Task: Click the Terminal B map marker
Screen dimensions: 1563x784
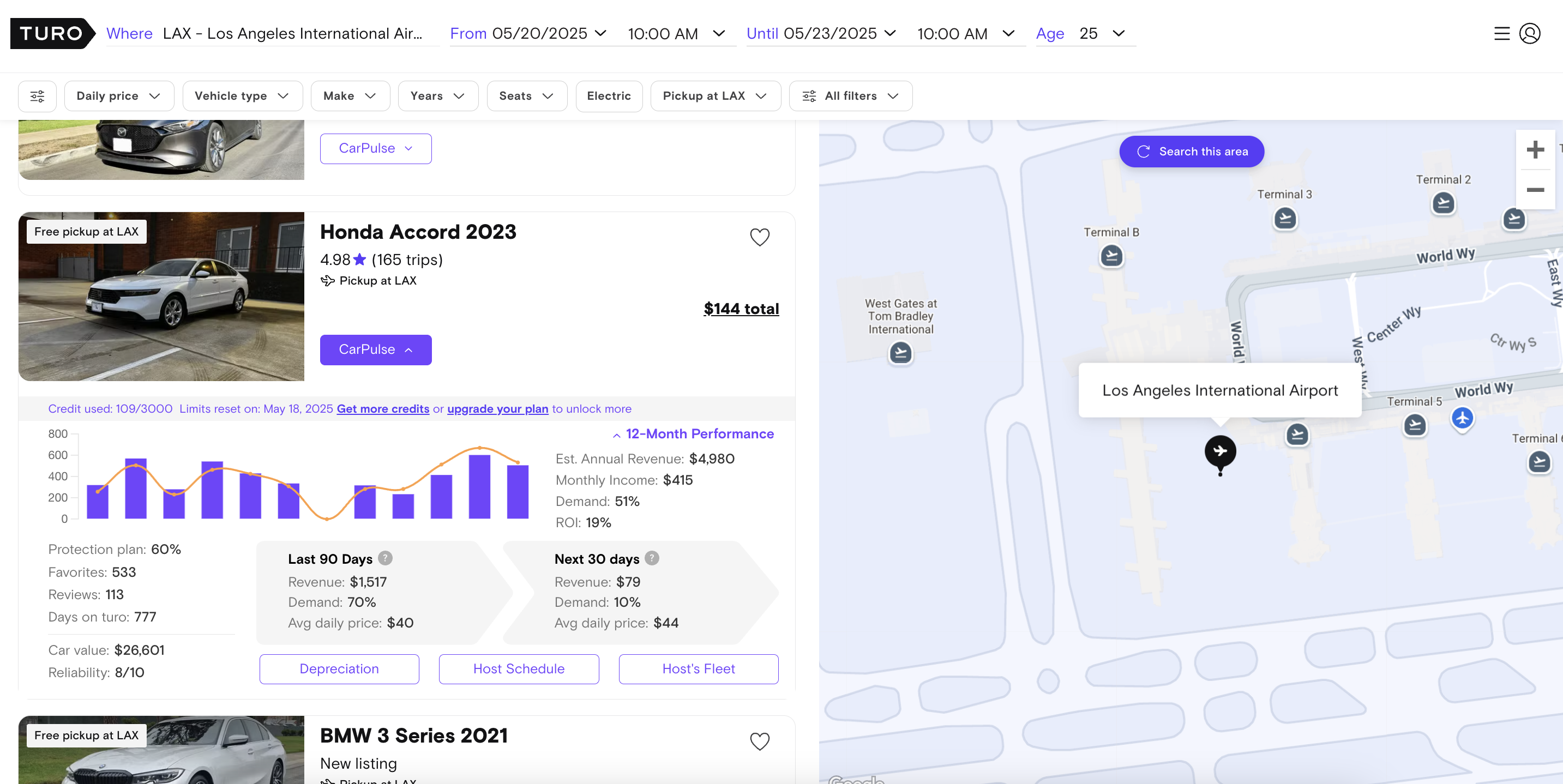Action: point(1111,256)
